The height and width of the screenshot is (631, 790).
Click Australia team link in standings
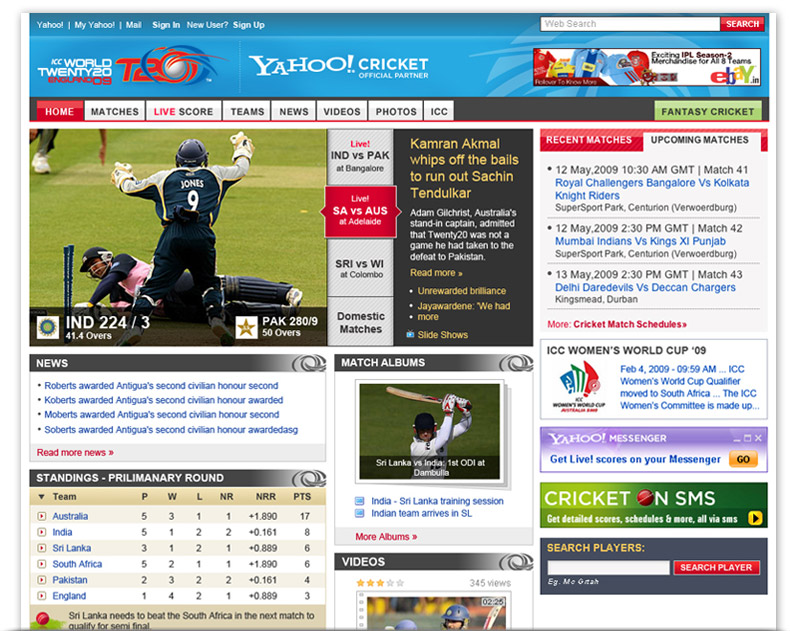(x=70, y=516)
